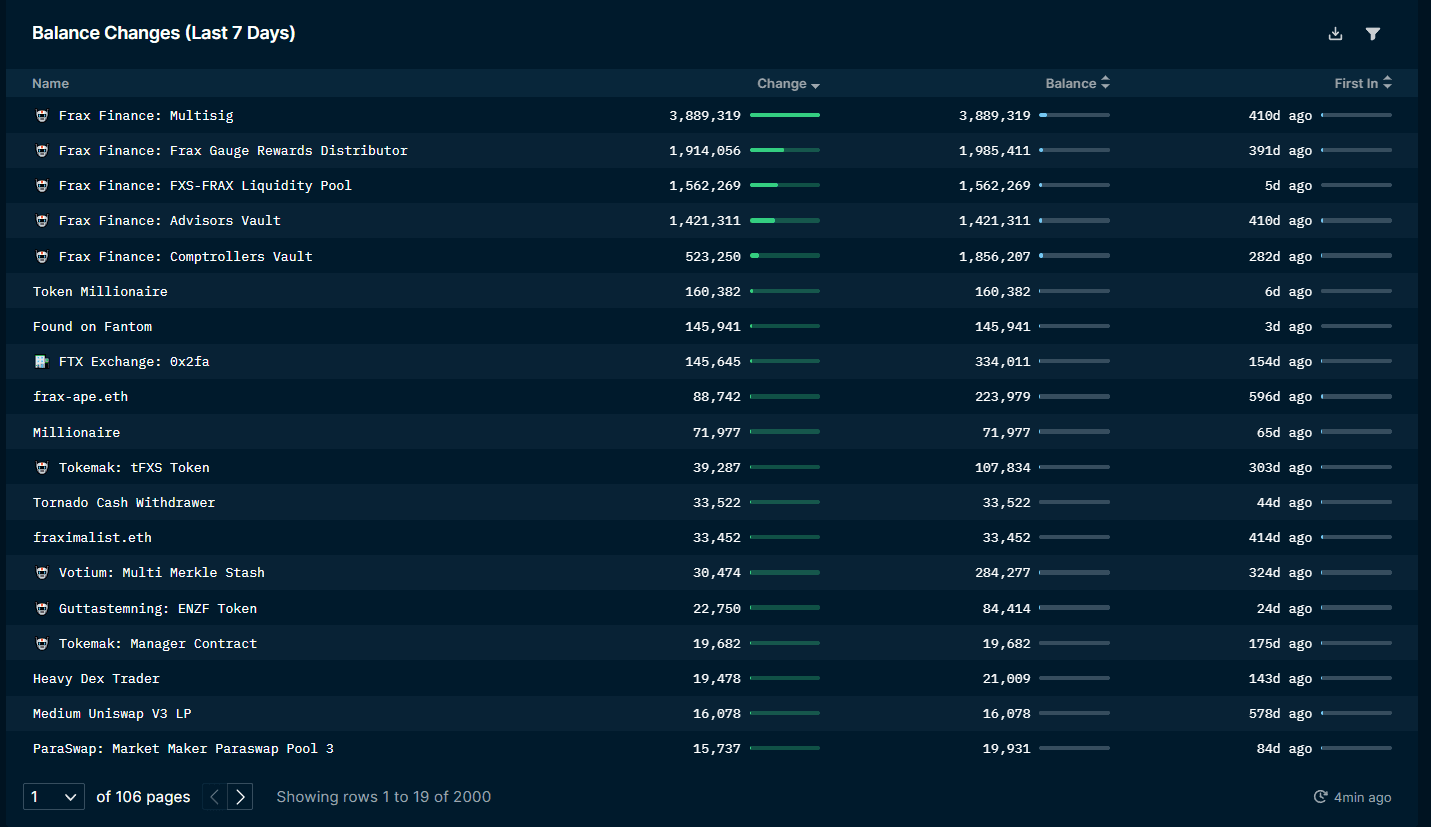Click change value 3,889,319
This screenshot has height=827, width=1431.
[x=705, y=116]
